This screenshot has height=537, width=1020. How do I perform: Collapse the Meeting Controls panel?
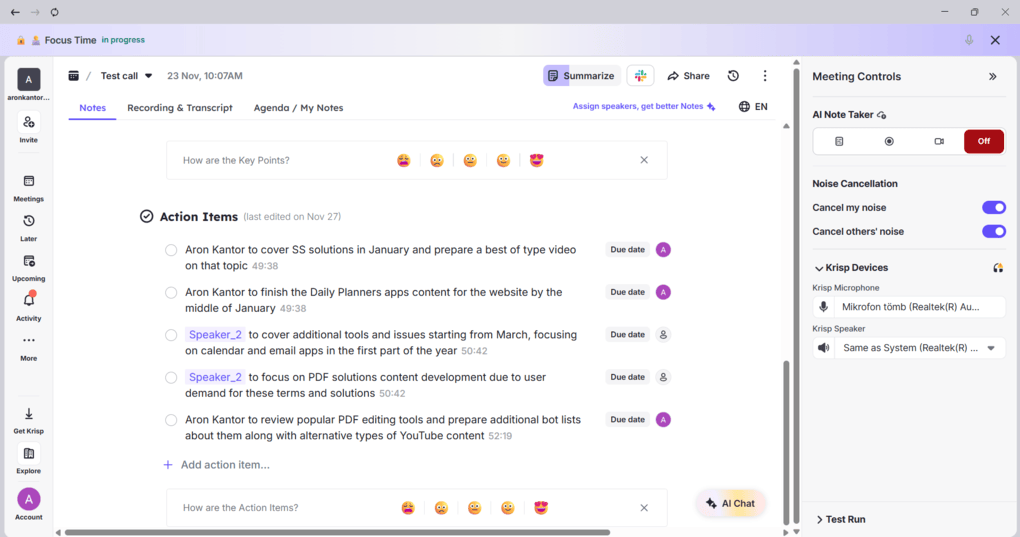click(x=993, y=77)
